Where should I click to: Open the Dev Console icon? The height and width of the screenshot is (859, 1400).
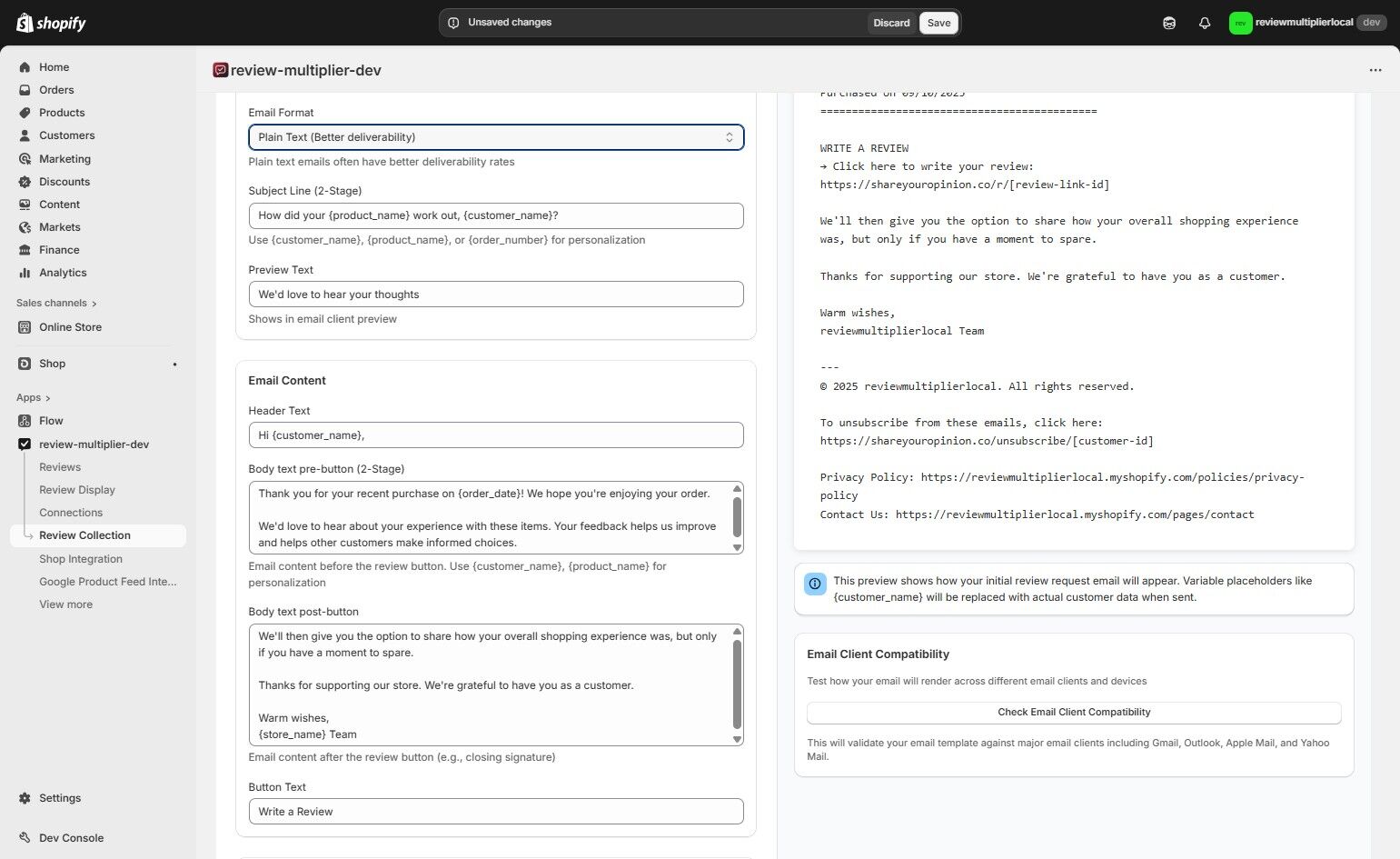click(x=25, y=837)
